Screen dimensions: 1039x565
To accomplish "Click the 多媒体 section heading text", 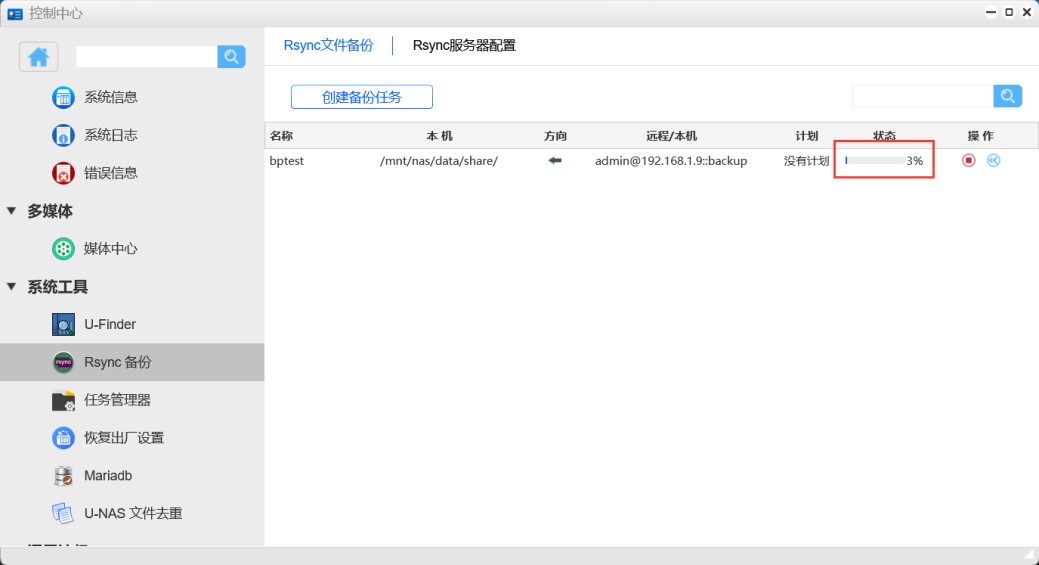I will point(50,211).
